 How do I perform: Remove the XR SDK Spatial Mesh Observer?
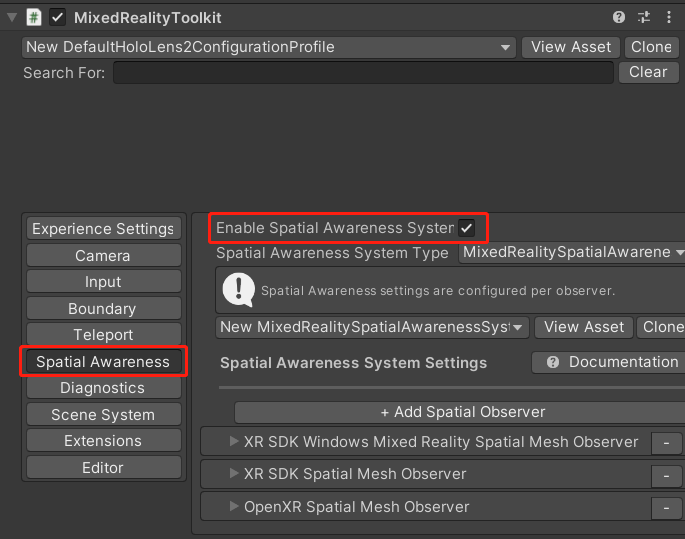click(x=666, y=475)
